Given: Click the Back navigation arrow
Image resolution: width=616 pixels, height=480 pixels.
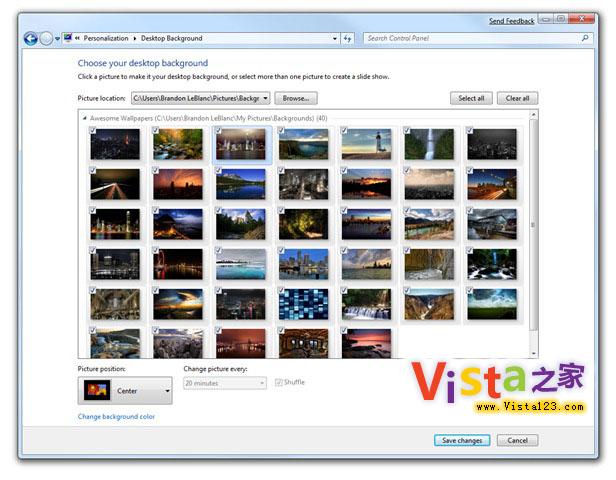Looking at the screenshot, I should pos(30,39).
